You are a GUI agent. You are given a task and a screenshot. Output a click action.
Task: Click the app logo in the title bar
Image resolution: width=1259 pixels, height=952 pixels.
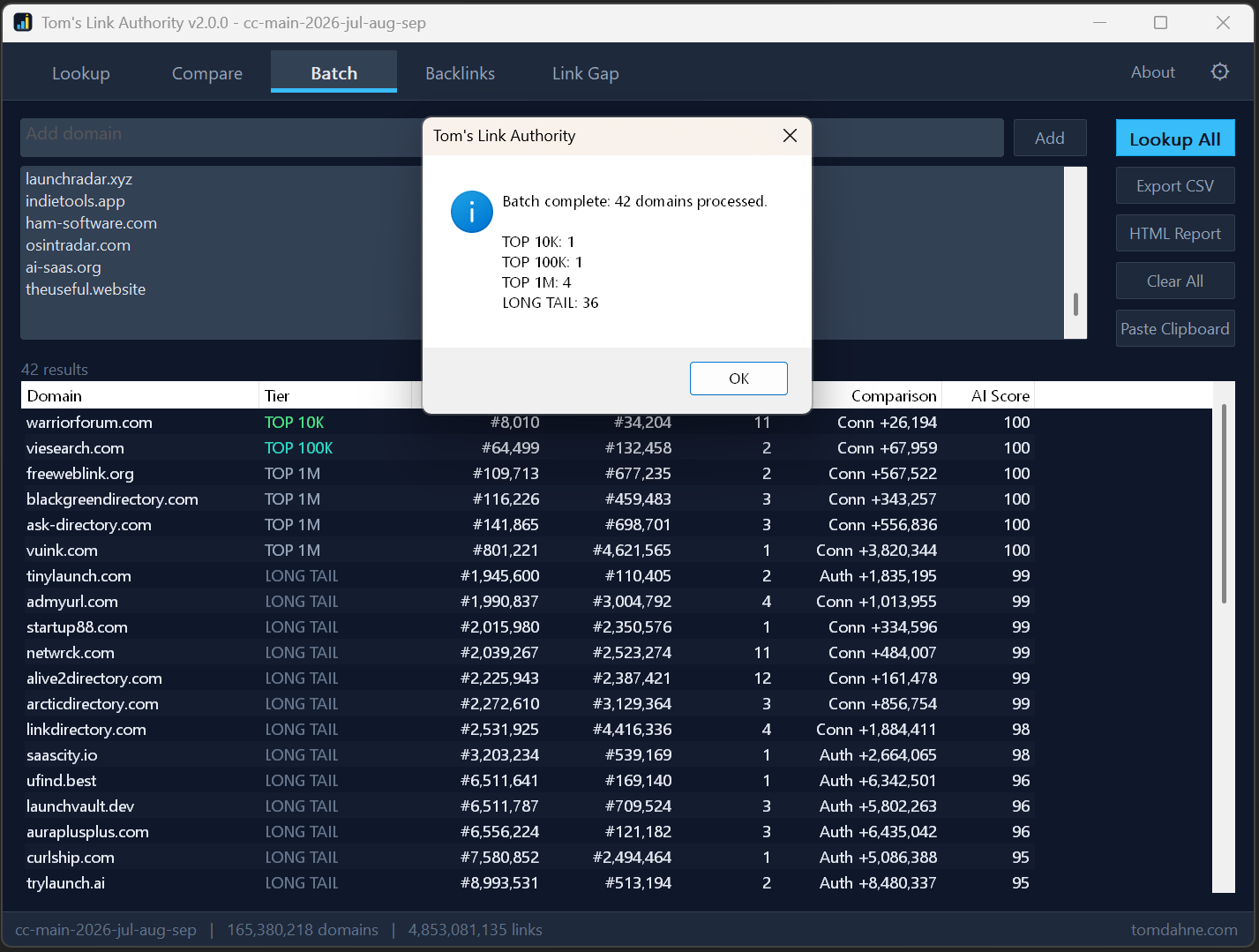click(23, 22)
